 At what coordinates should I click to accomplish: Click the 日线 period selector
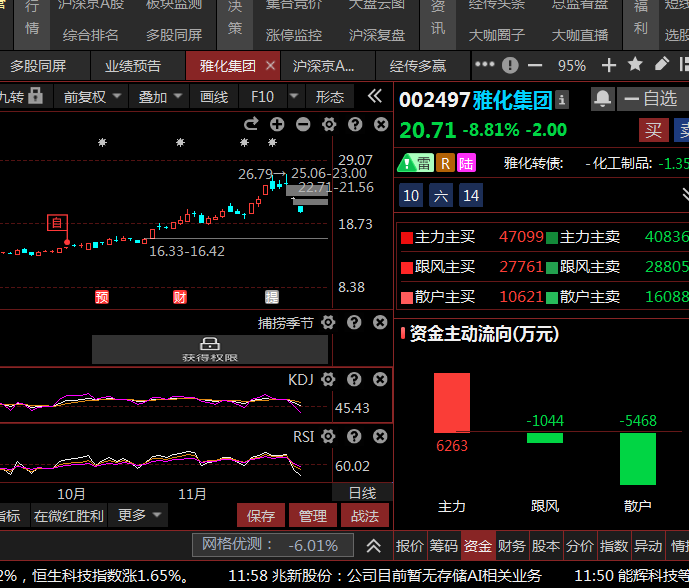[x=363, y=493]
